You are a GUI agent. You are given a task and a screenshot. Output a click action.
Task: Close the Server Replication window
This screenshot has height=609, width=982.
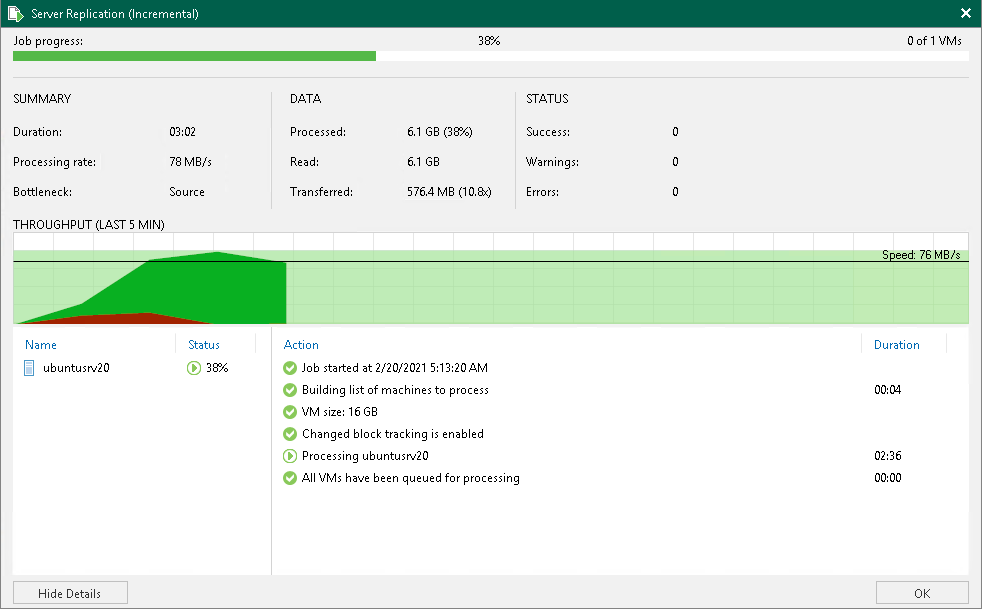(x=966, y=13)
